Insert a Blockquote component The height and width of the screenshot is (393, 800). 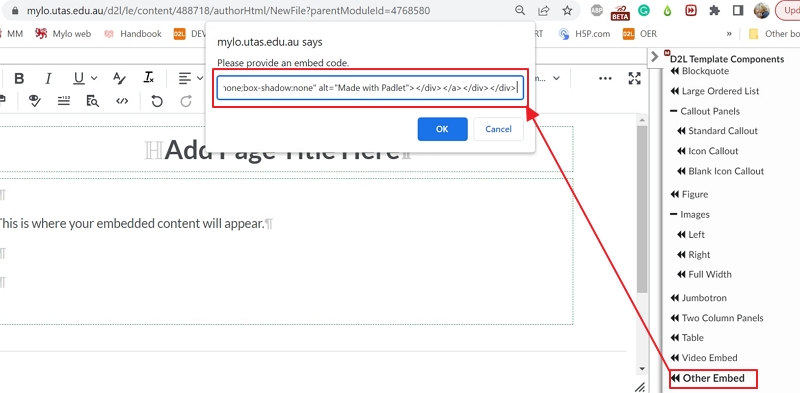tap(699, 71)
